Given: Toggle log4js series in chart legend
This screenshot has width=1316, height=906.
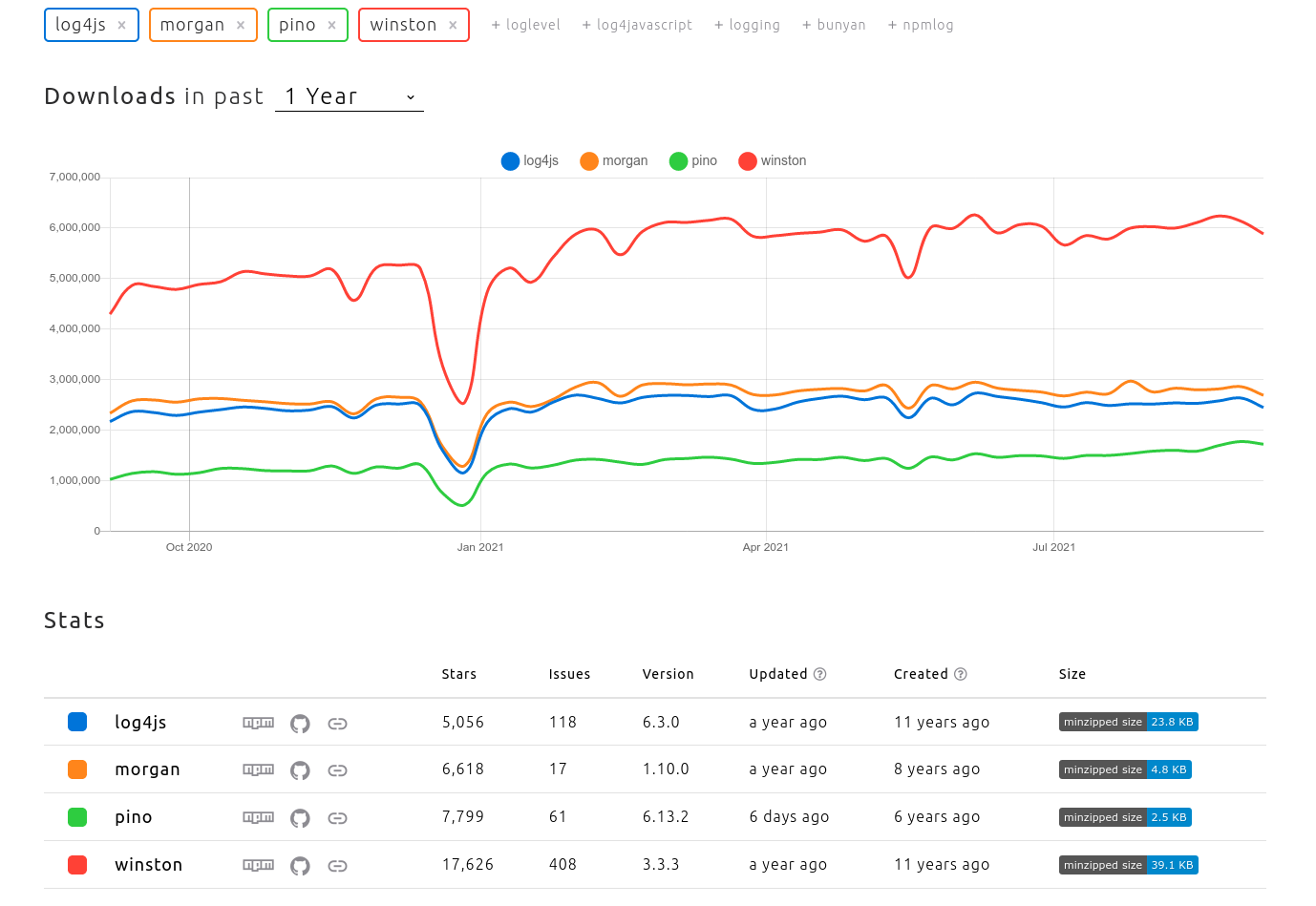Looking at the screenshot, I should point(530,161).
